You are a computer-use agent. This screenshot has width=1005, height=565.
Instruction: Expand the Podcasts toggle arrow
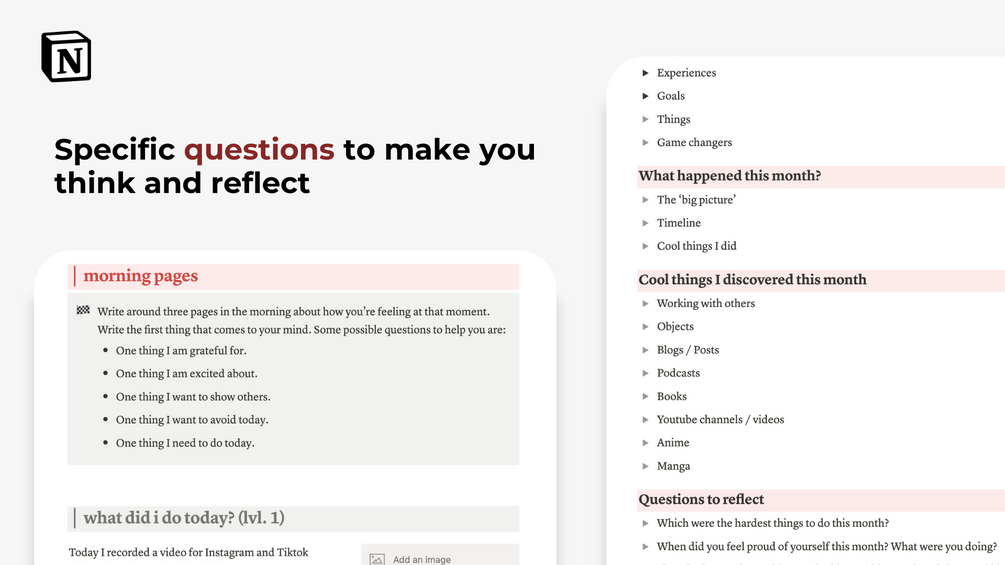pyautogui.click(x=645, y=373)
